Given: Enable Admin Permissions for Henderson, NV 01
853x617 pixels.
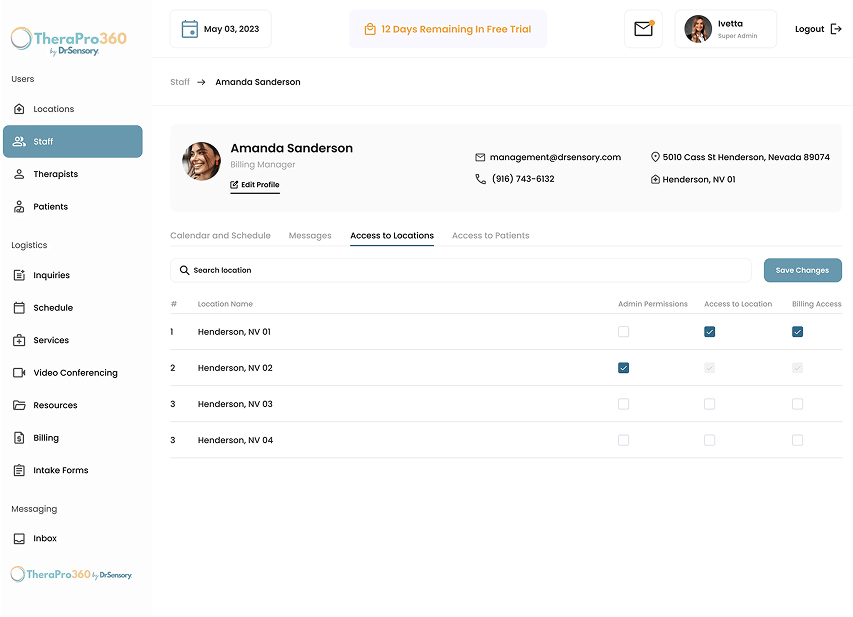Looking at the screenshot, I should point(623,332).
